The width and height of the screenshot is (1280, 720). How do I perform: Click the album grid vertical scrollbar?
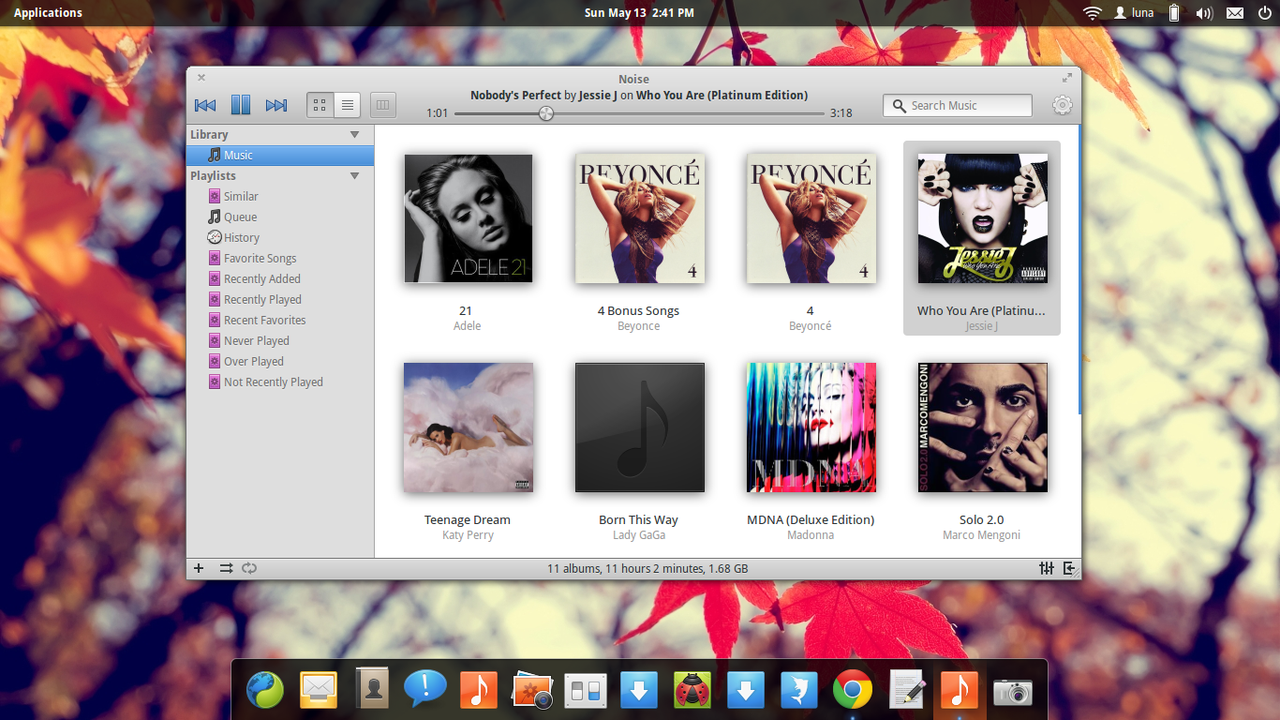coord(1079,270)
